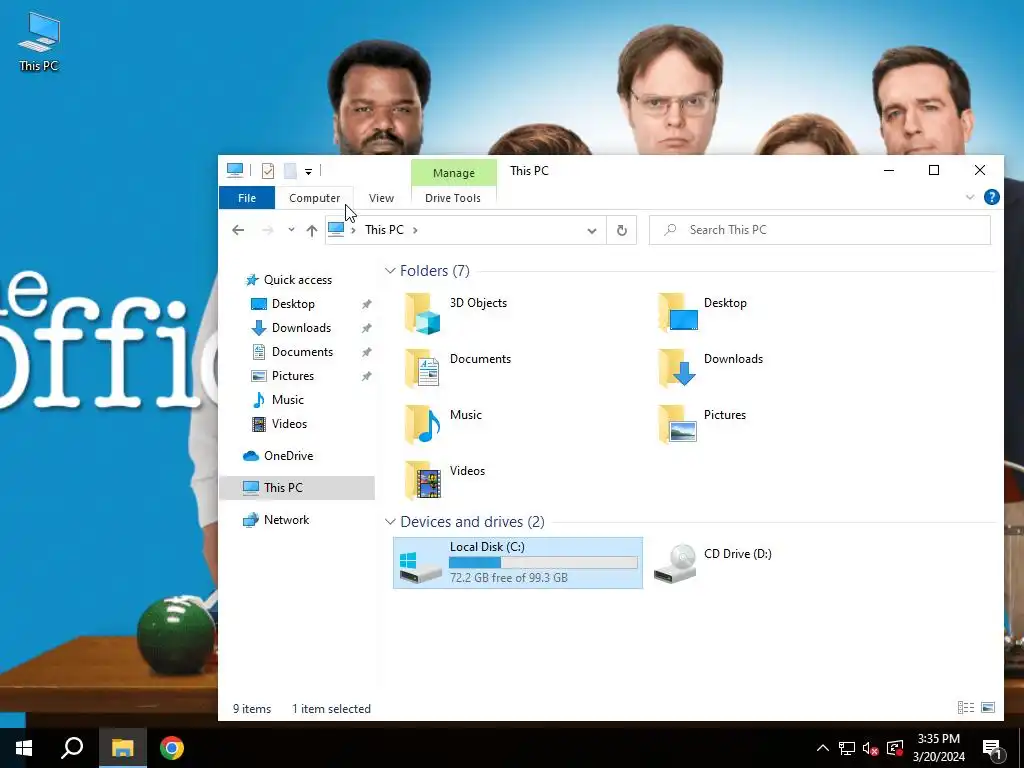Open Desktop under Quick access
Viewport: 1024px width, 768px height.
pos(293,304)
